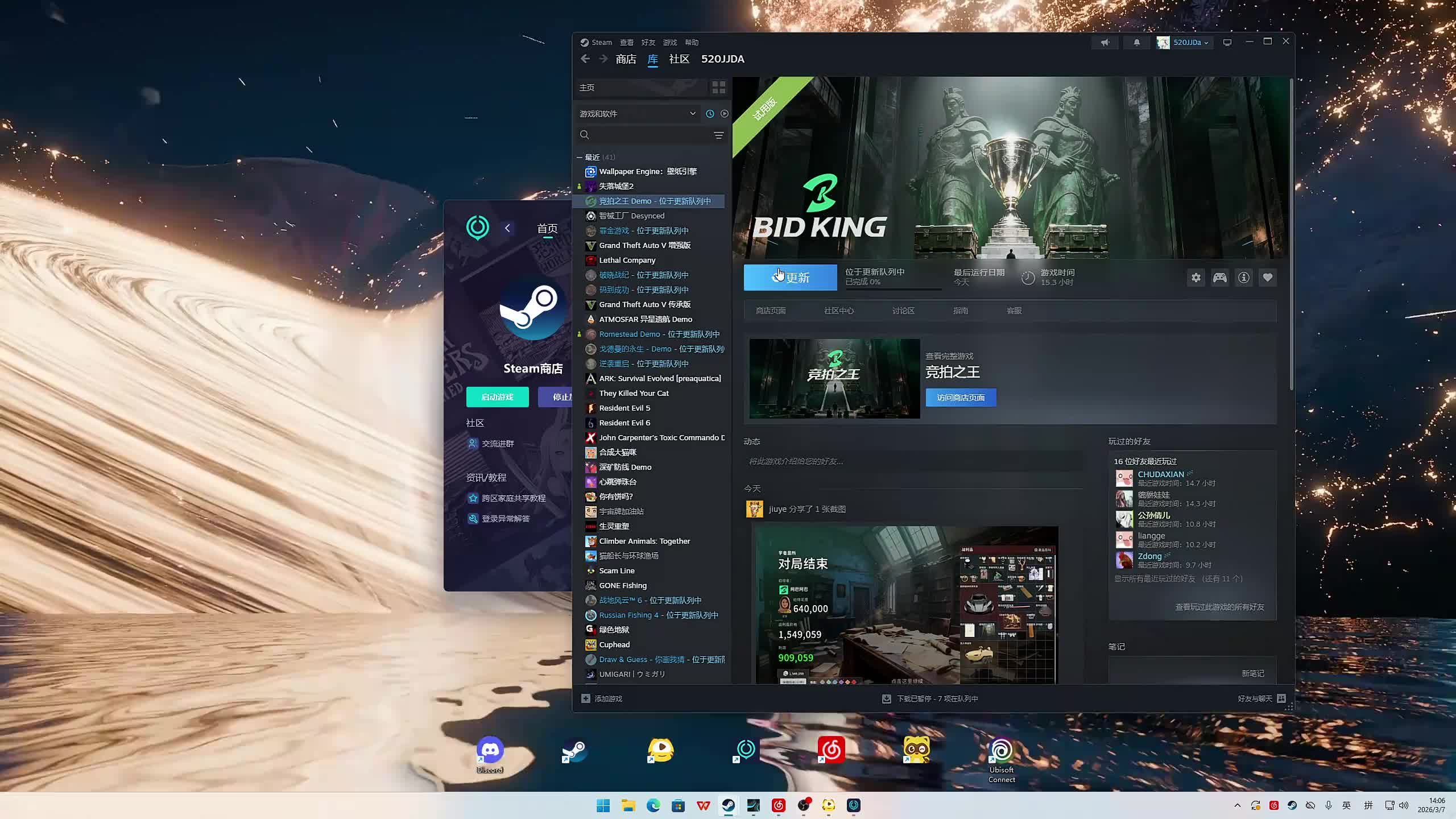
Task: Open the game settings gear icon
Action: pos(1196,278)
